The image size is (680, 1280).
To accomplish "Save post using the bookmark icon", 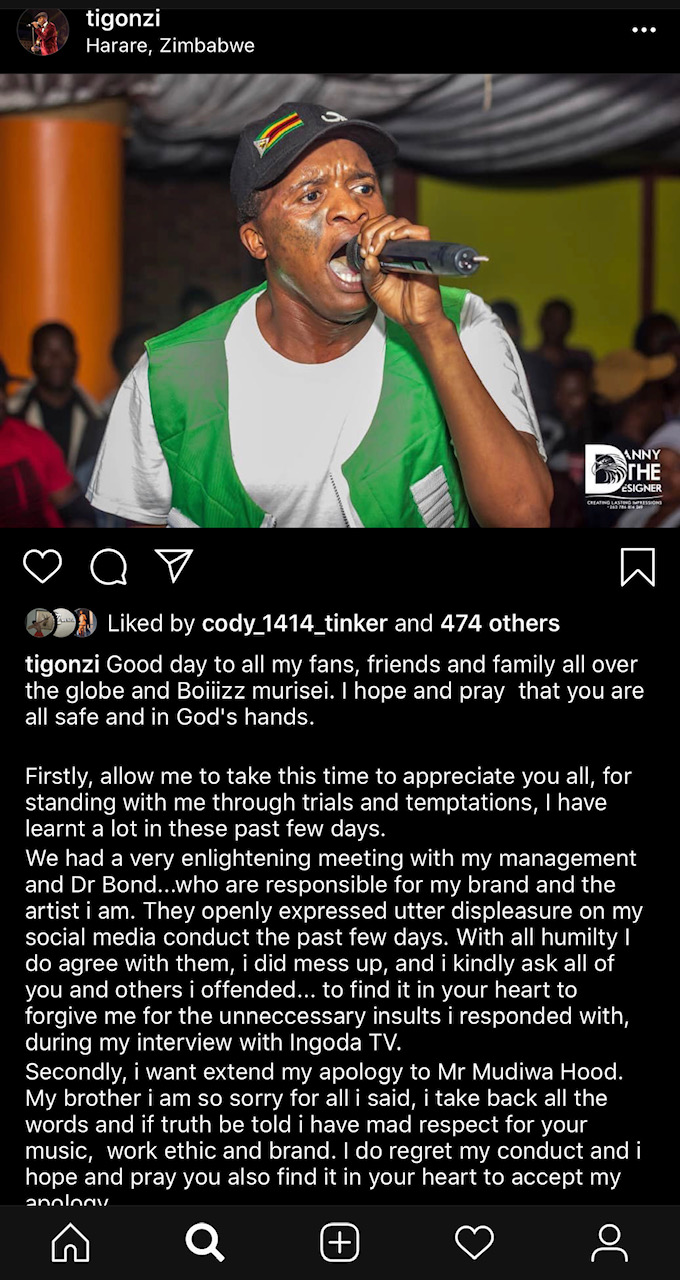I will point(638,567).
